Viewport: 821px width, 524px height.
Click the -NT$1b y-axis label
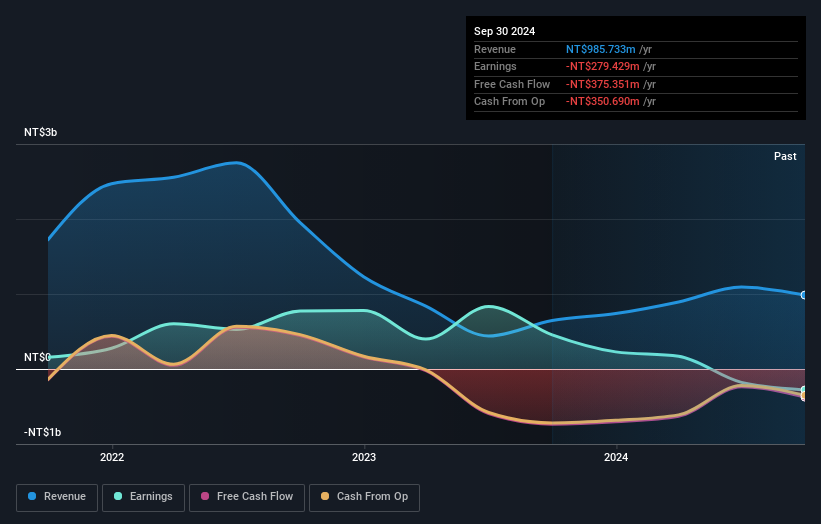[42, 432]
